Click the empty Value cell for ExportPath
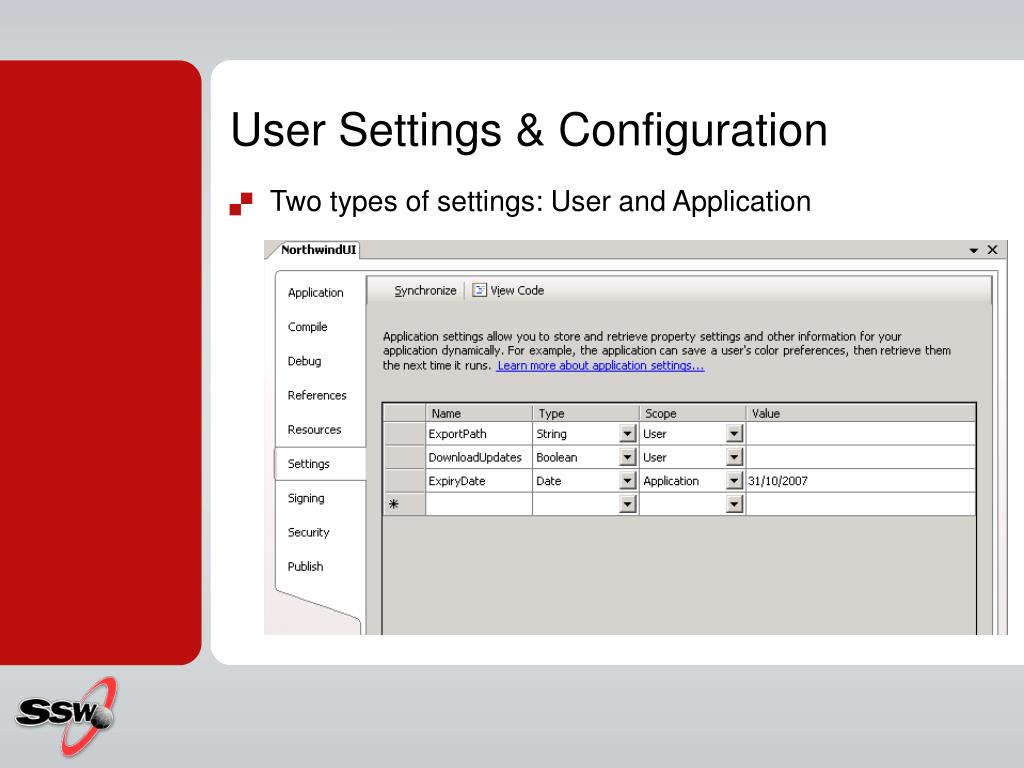This screenshot has width=1024, height=768. [x=861, y=434]
